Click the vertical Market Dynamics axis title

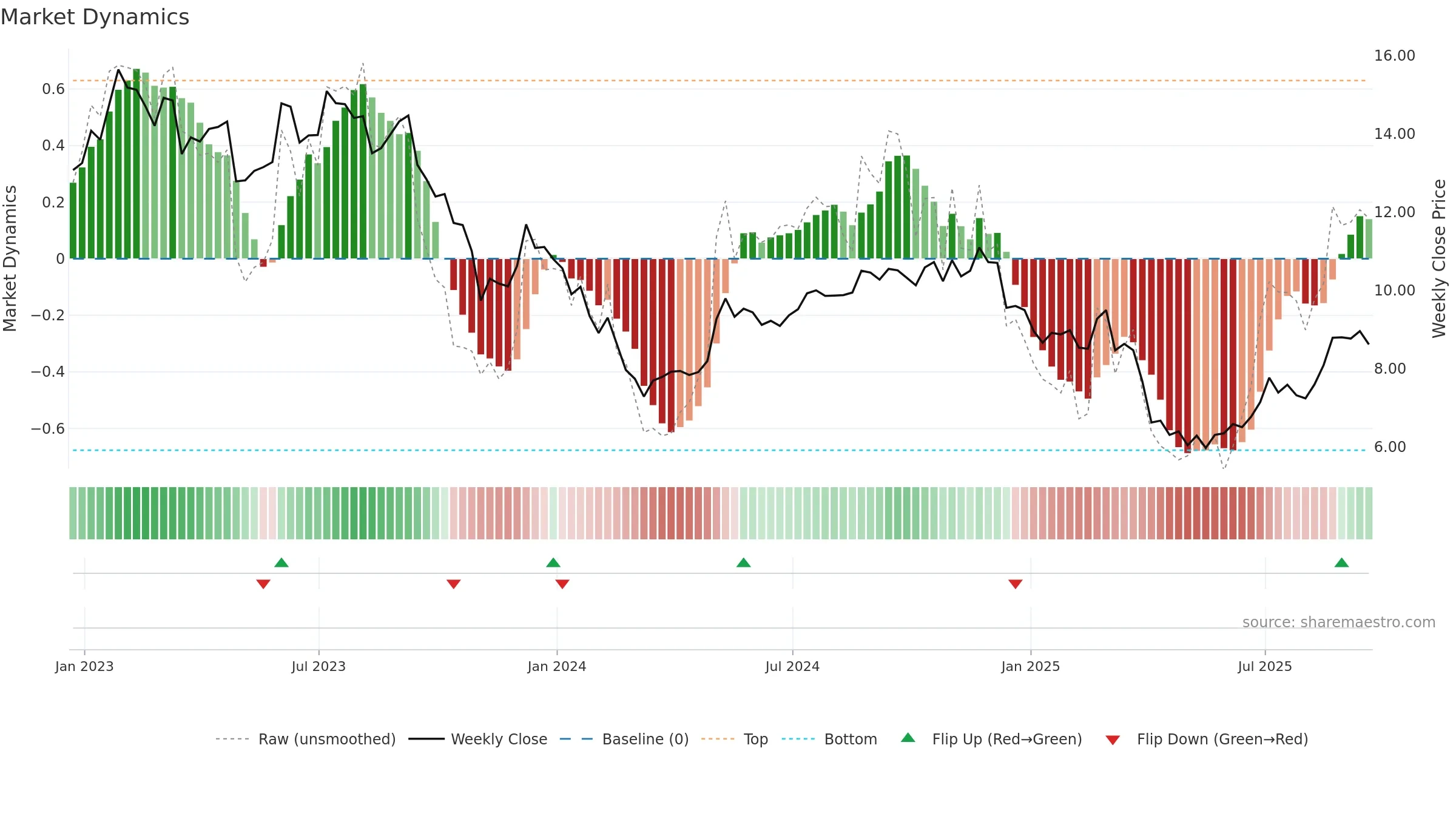click(10, 258)
